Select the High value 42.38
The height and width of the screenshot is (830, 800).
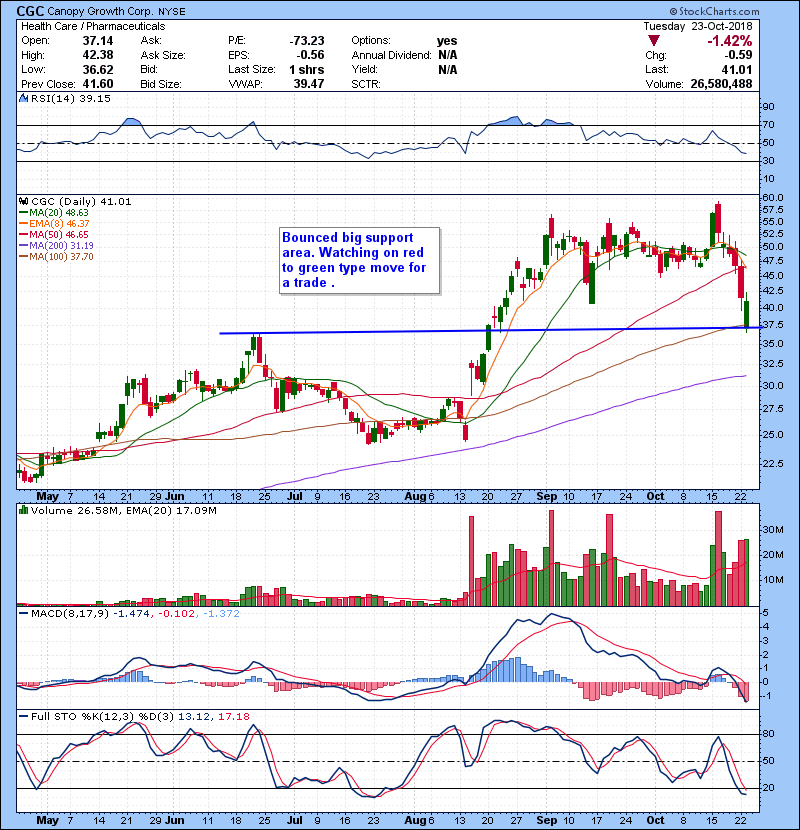[98, 55]
